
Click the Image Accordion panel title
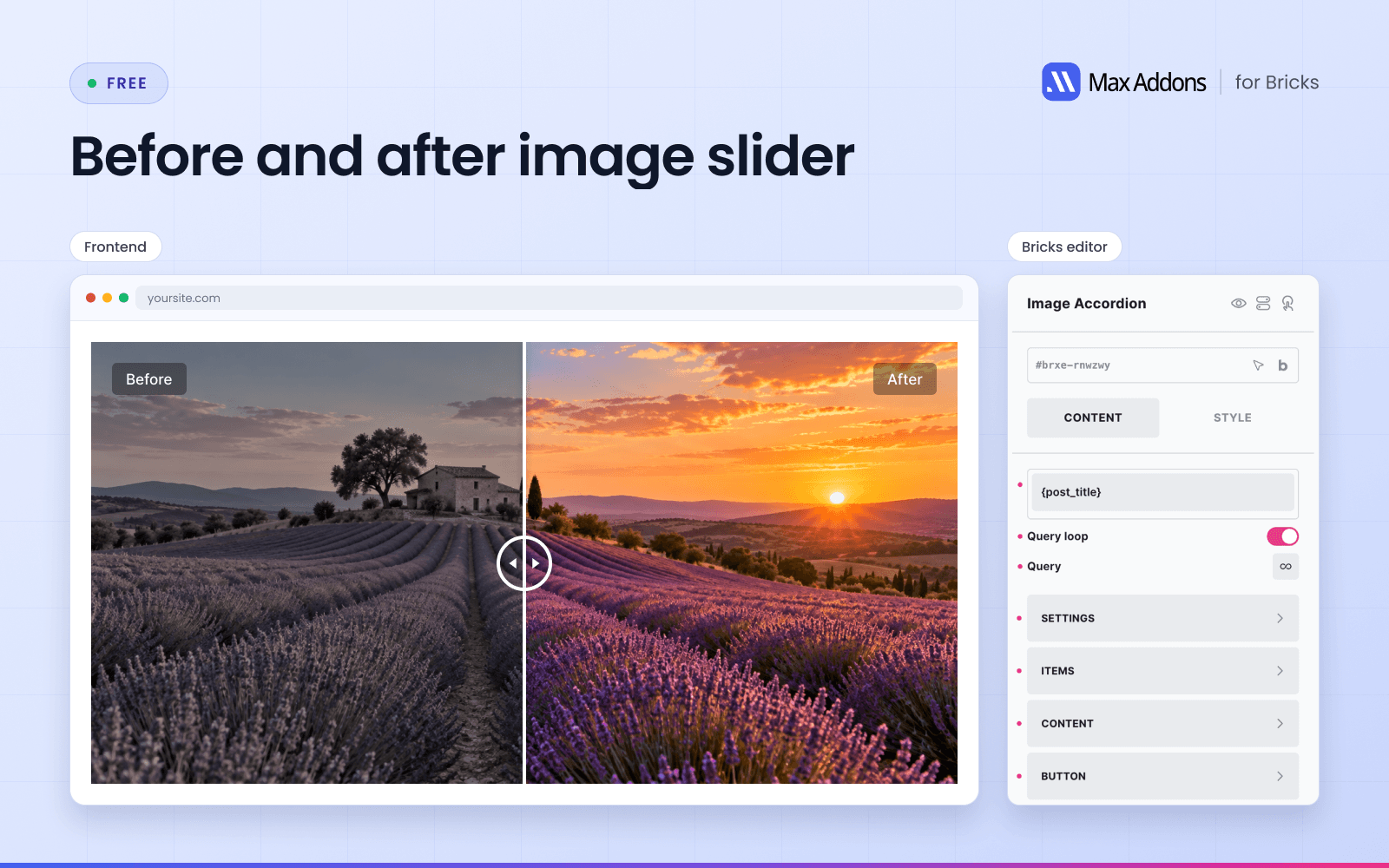pyautogui.click(x=1086, y=303)
